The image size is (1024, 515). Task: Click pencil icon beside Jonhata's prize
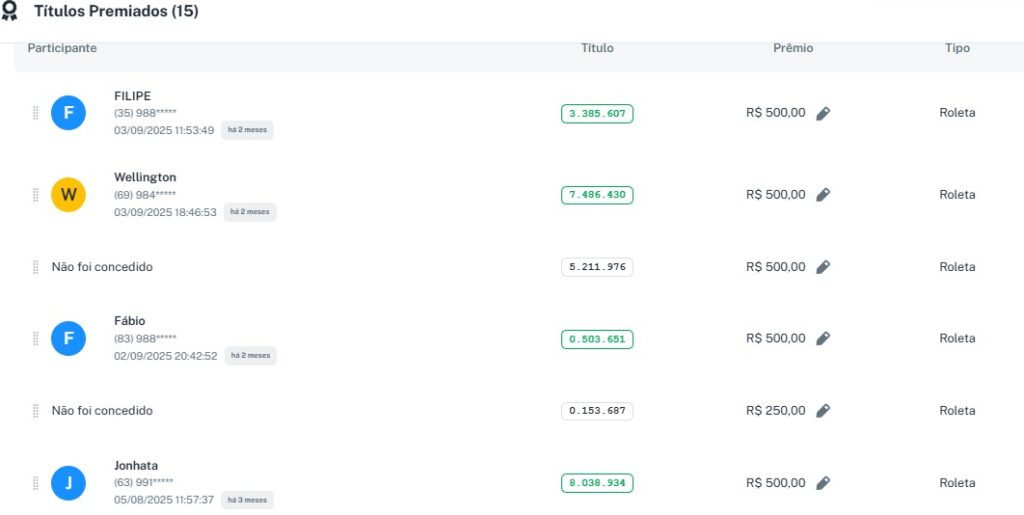(x=823, y=483)
